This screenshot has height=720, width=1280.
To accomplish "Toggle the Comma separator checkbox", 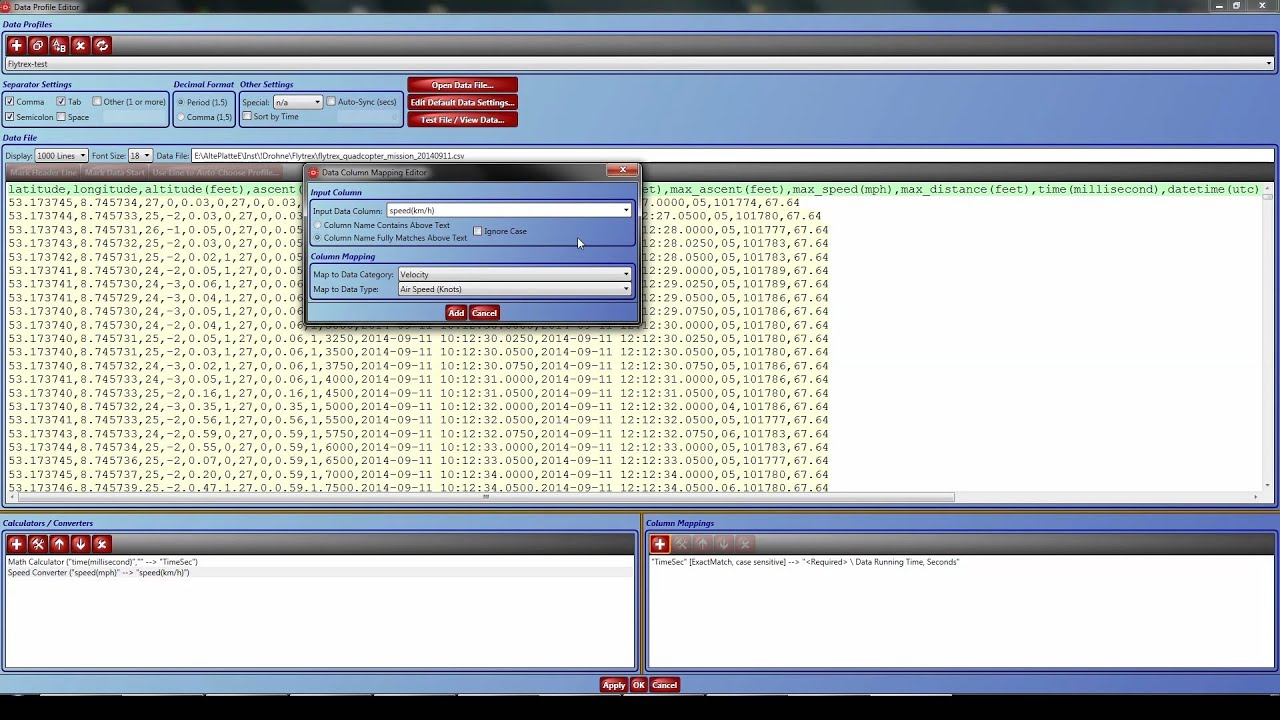I will [10, 102].
